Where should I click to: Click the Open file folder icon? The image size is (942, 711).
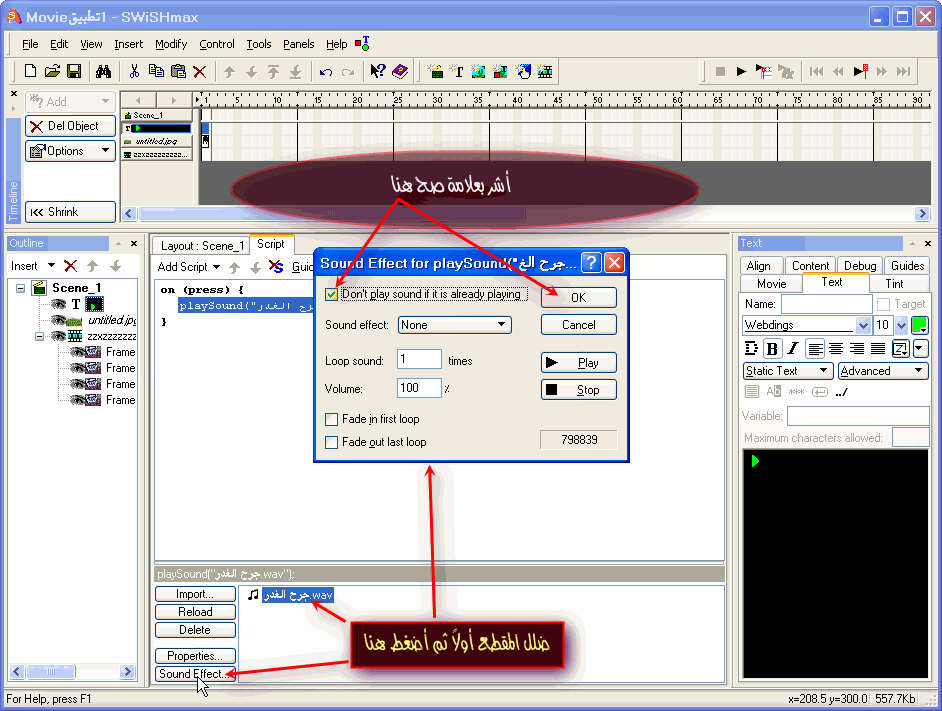click(x=52, y=72)
